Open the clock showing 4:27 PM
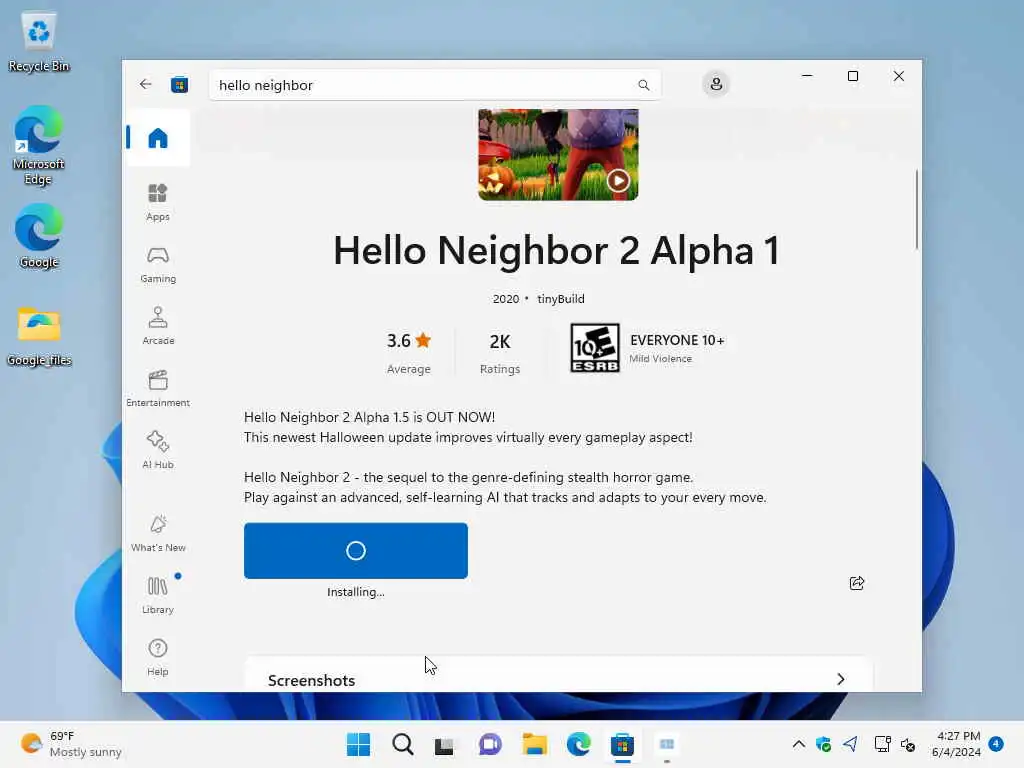The image size is (1024, 768). [x=956, y=744]
